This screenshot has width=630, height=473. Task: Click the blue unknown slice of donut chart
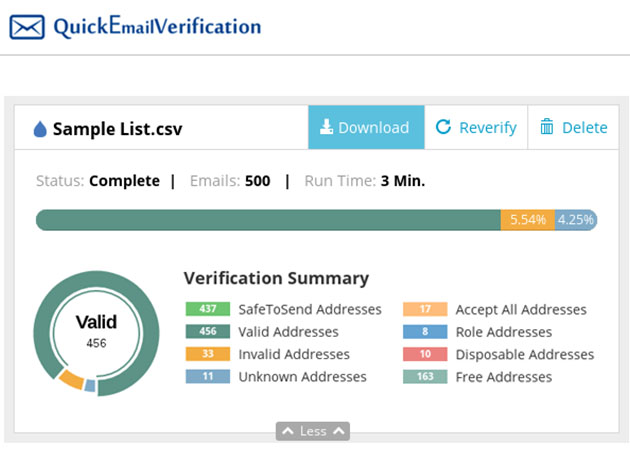[90, 385]
